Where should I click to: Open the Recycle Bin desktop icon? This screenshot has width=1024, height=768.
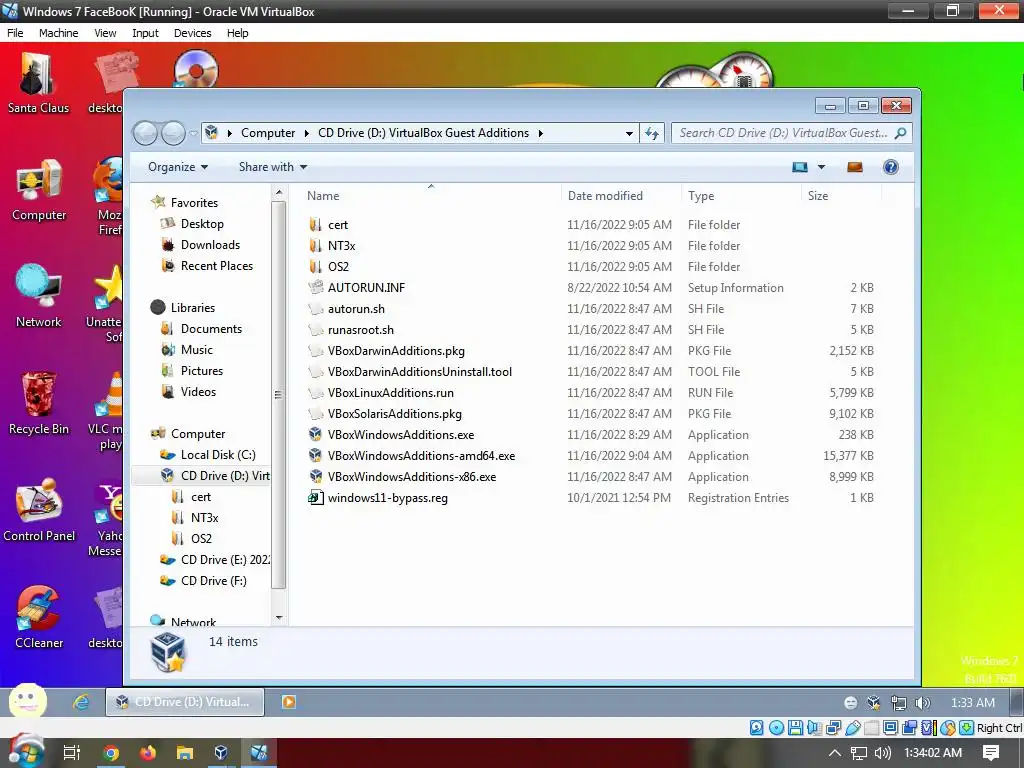[39, 404]
